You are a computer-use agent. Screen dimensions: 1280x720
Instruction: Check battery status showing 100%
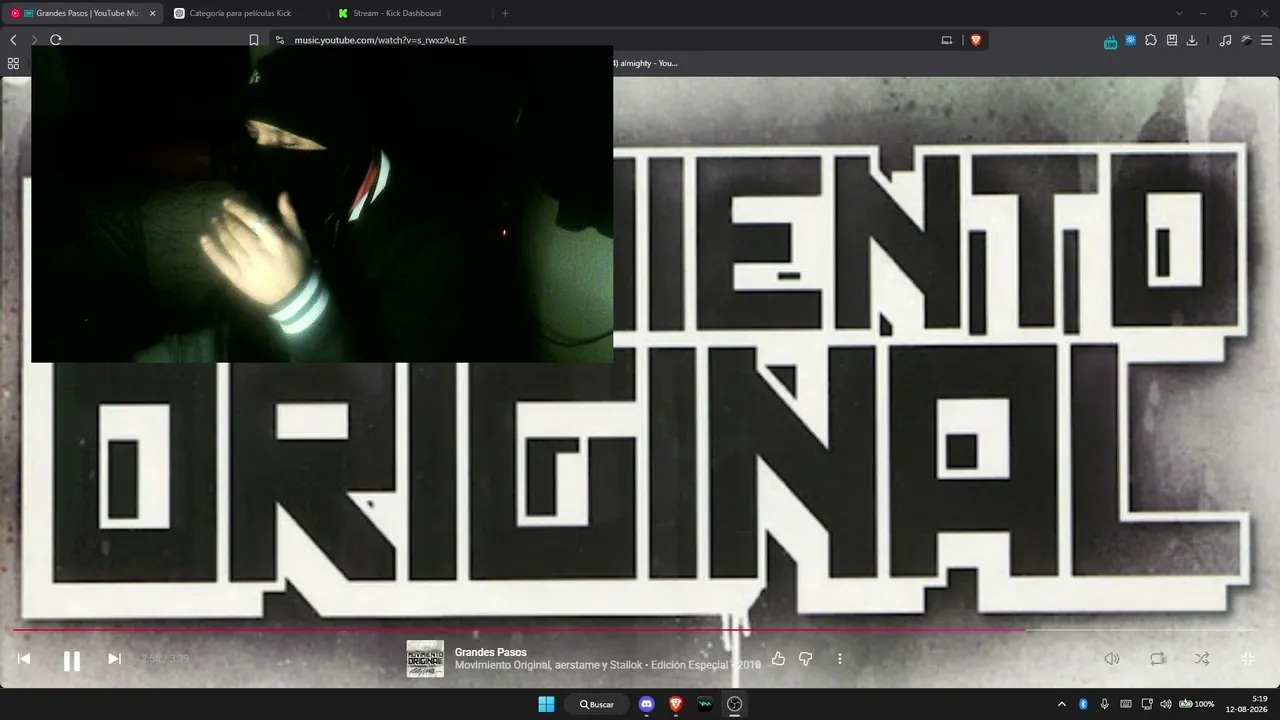pyautogui.click(x=1197, y=704)
